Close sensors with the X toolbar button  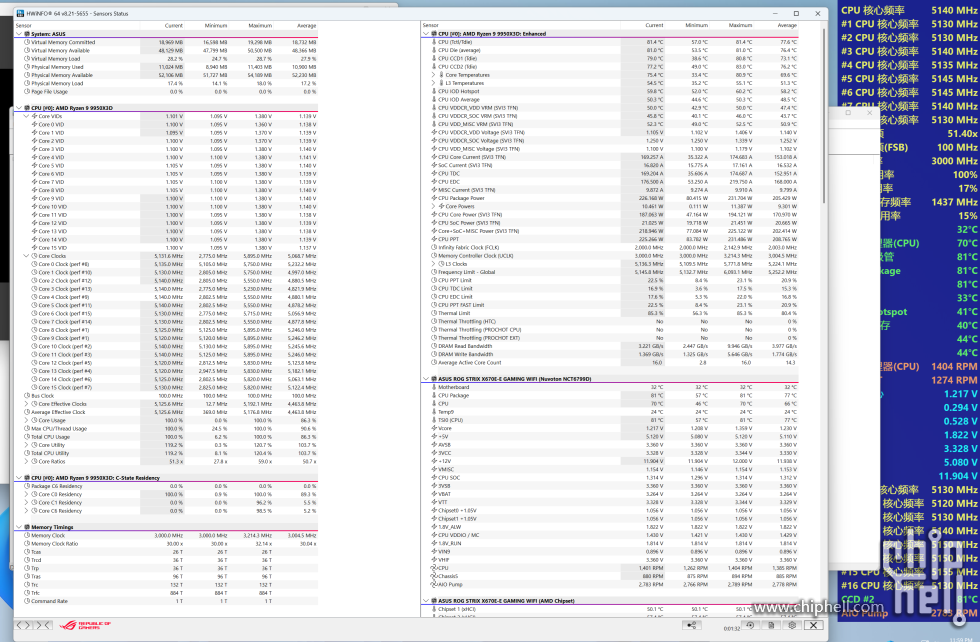(813, 625)
